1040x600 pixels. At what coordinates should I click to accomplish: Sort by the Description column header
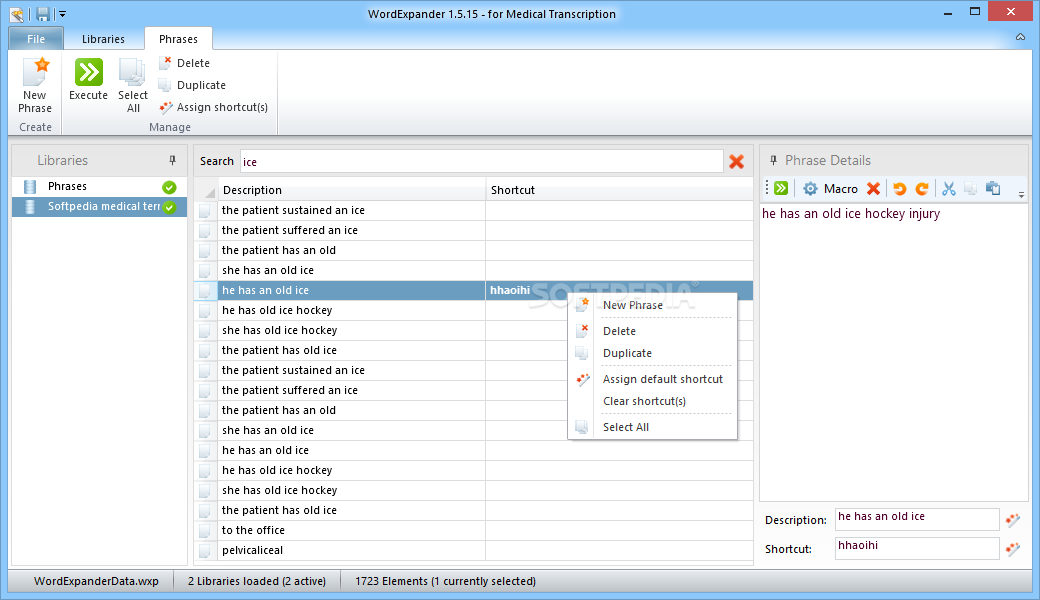pos(352,190)
